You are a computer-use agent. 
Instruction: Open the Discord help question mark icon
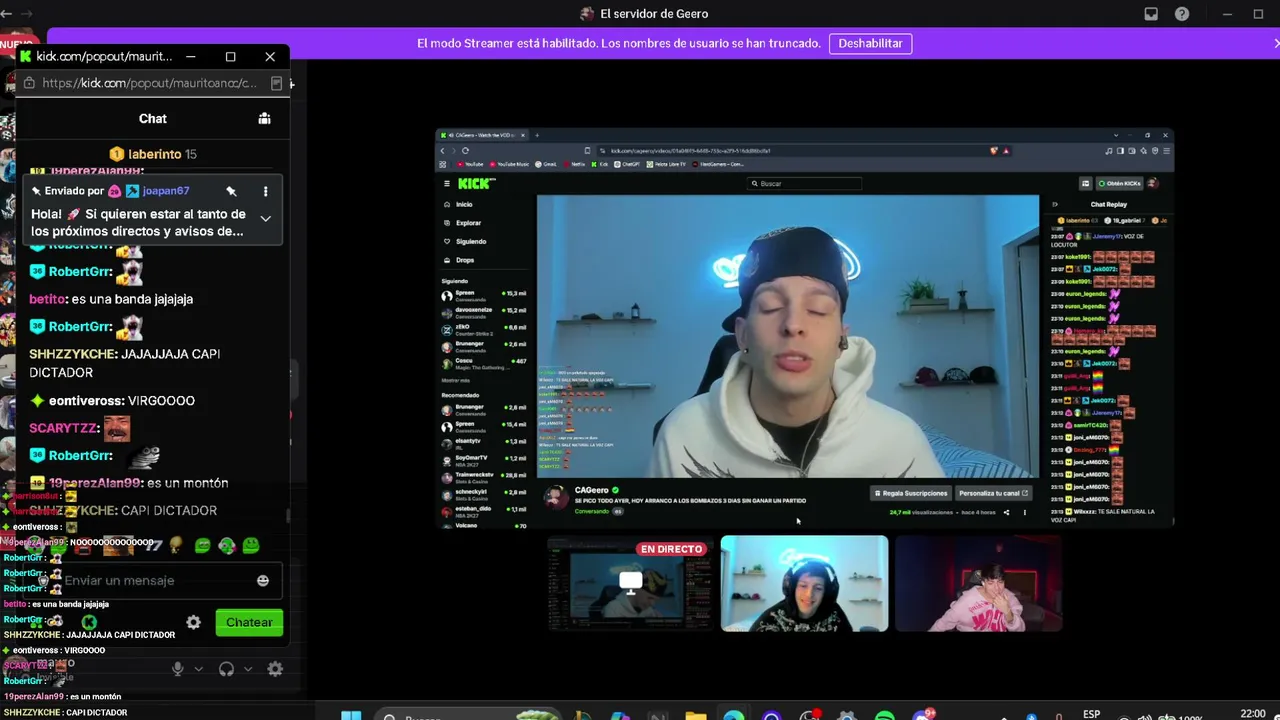[1182, 14]
